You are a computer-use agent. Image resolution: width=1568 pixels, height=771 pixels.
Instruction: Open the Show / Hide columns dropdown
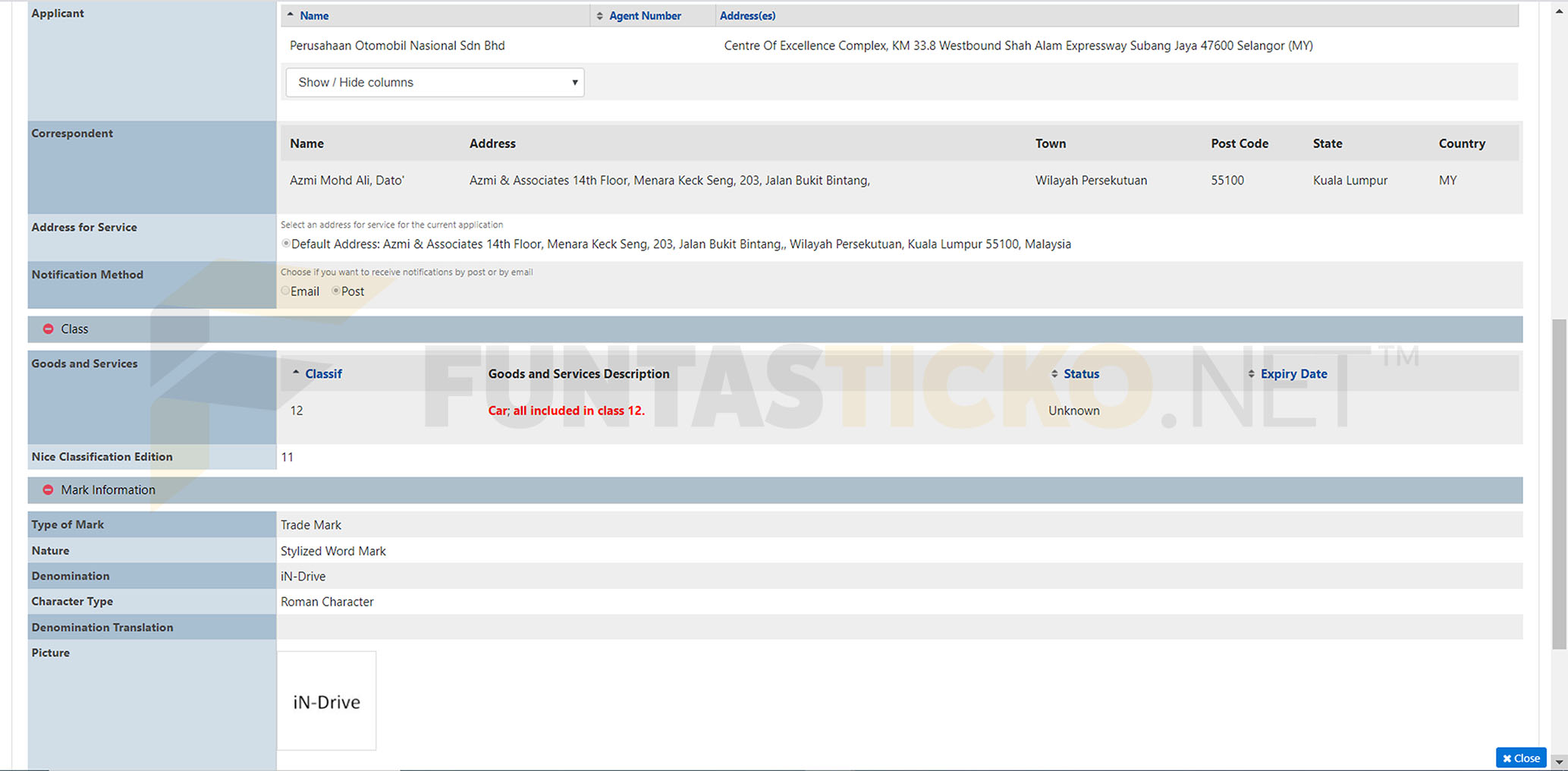(435, 82)
